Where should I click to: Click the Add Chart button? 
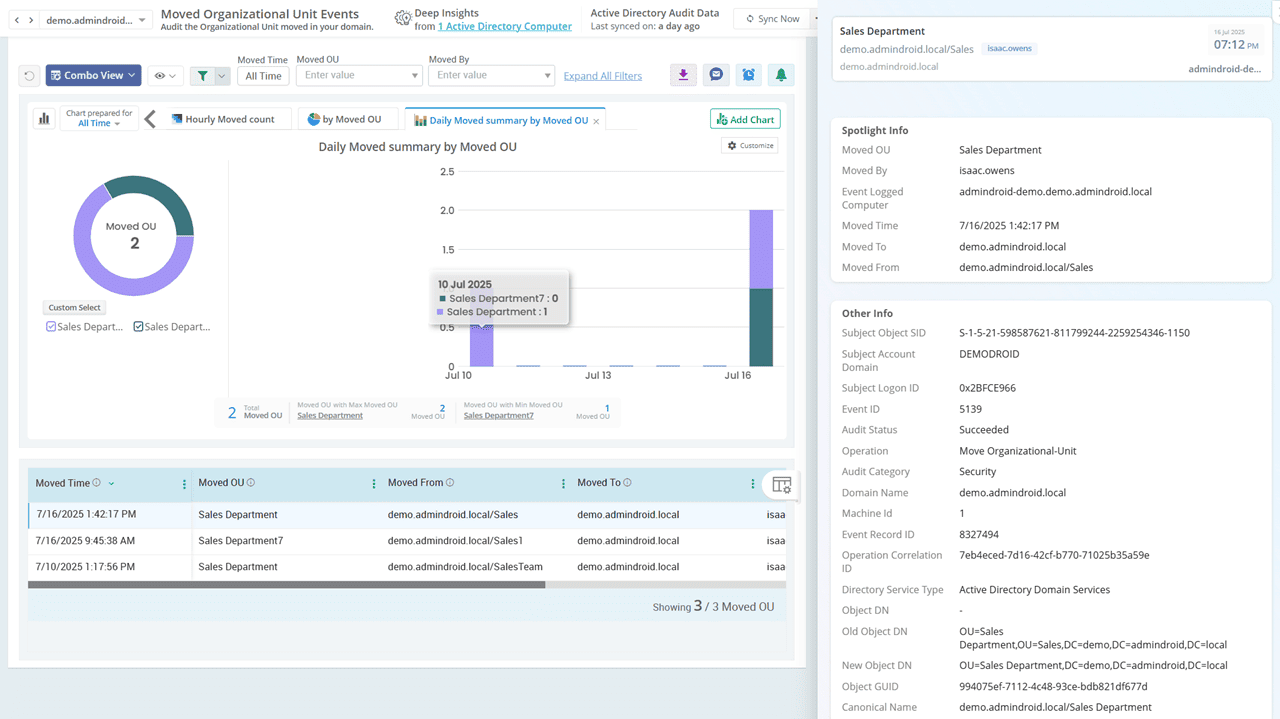tap(745, 119)
